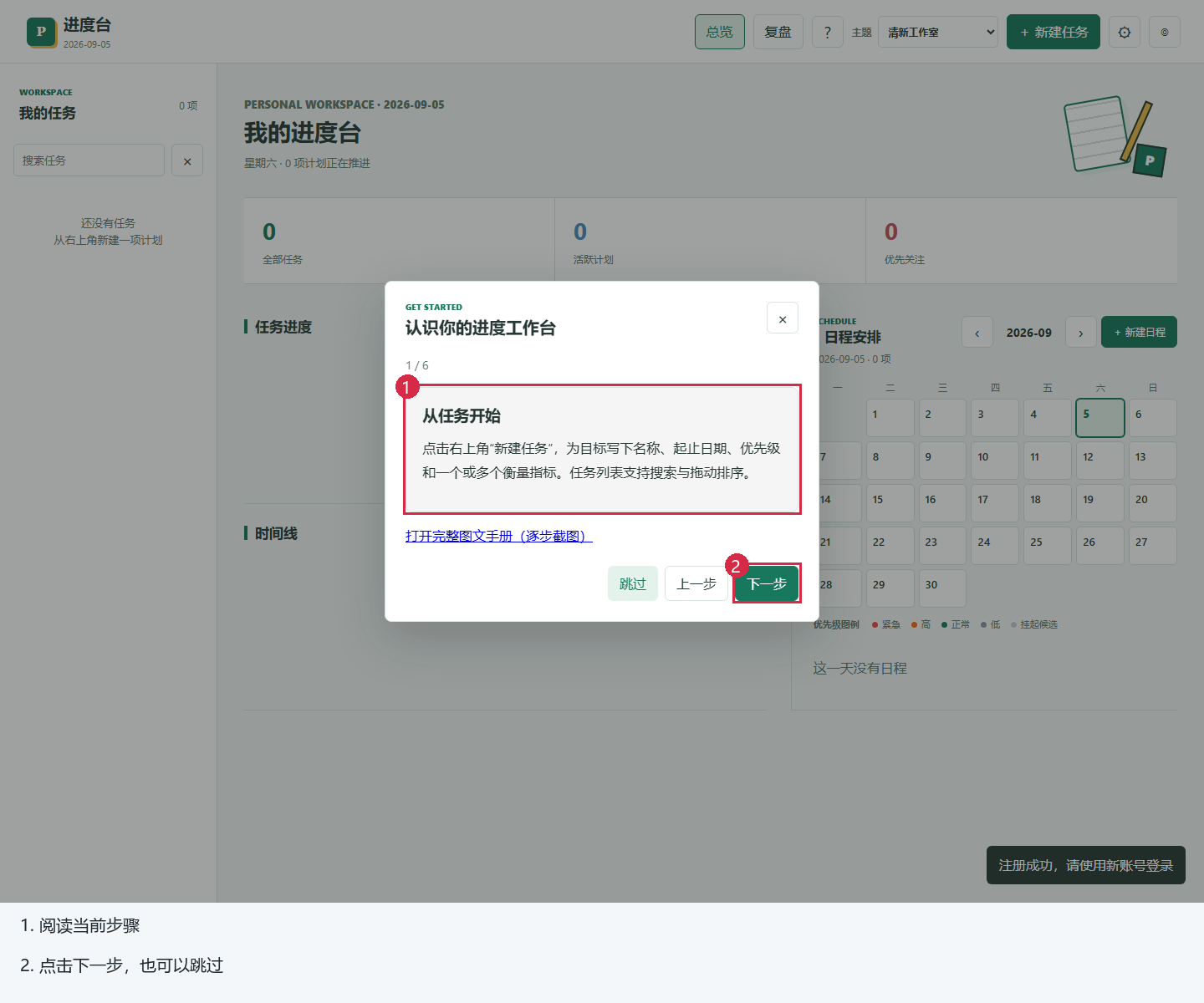Click 跳过 to skip the tour
Screen dimensions: 1204x1003
633,583
